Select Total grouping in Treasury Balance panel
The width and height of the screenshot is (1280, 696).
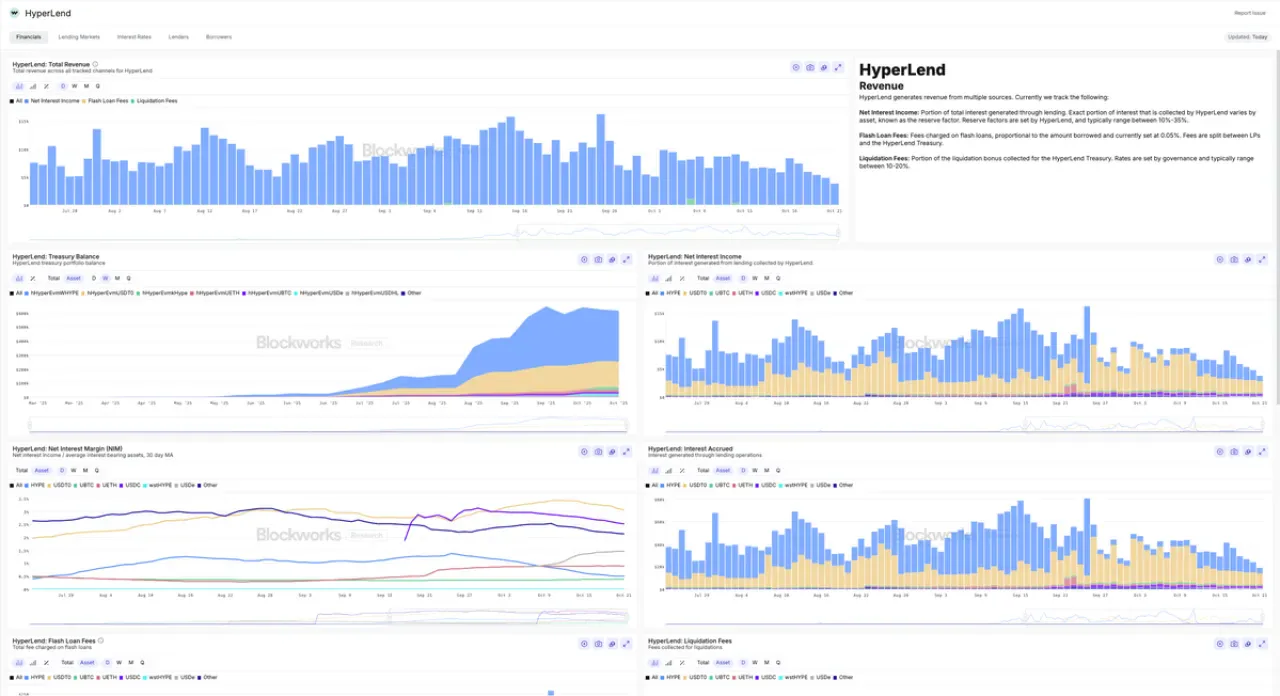[x=53, y=278]
